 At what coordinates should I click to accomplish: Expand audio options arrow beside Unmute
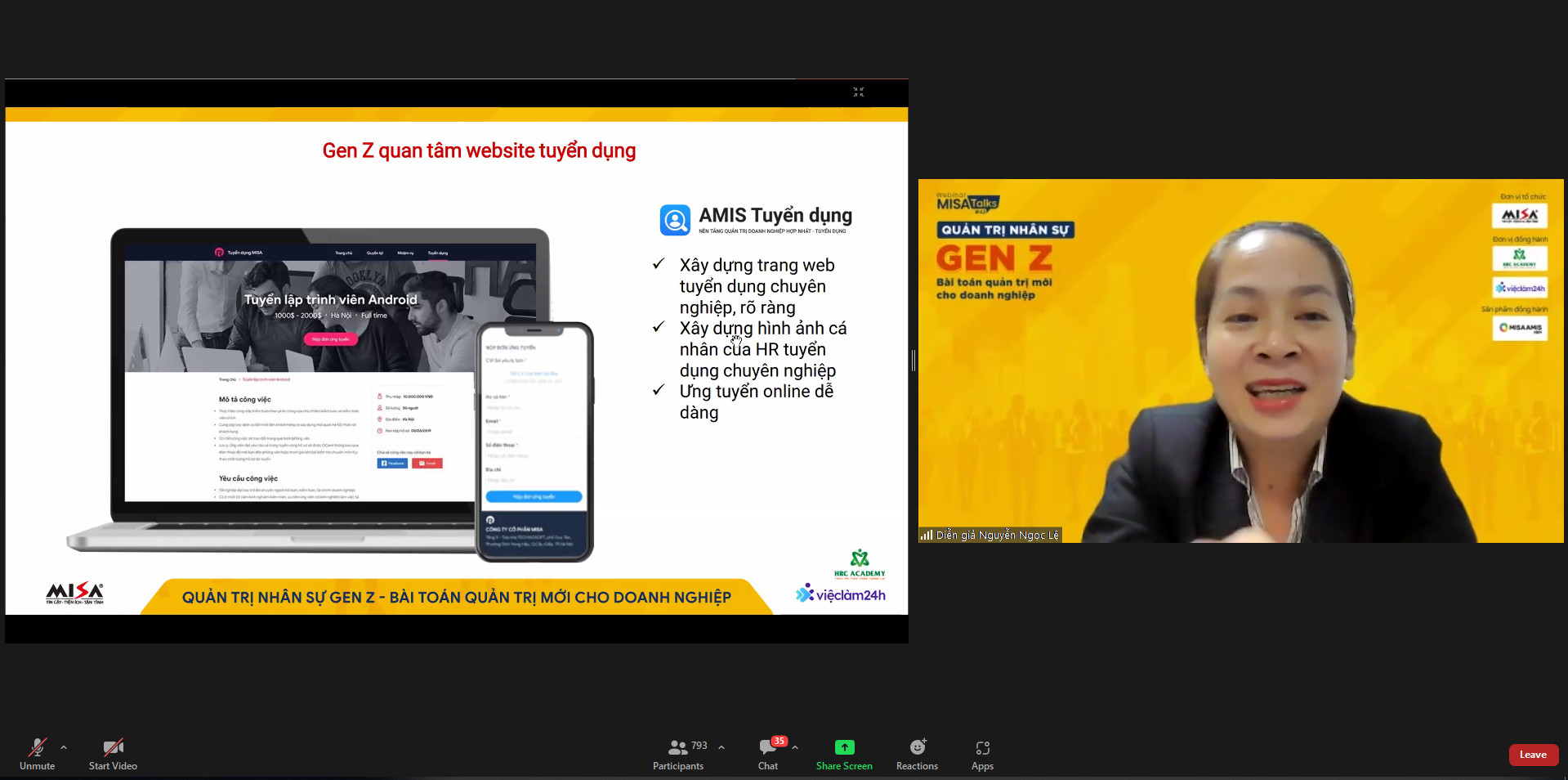[x=64, y=747]
